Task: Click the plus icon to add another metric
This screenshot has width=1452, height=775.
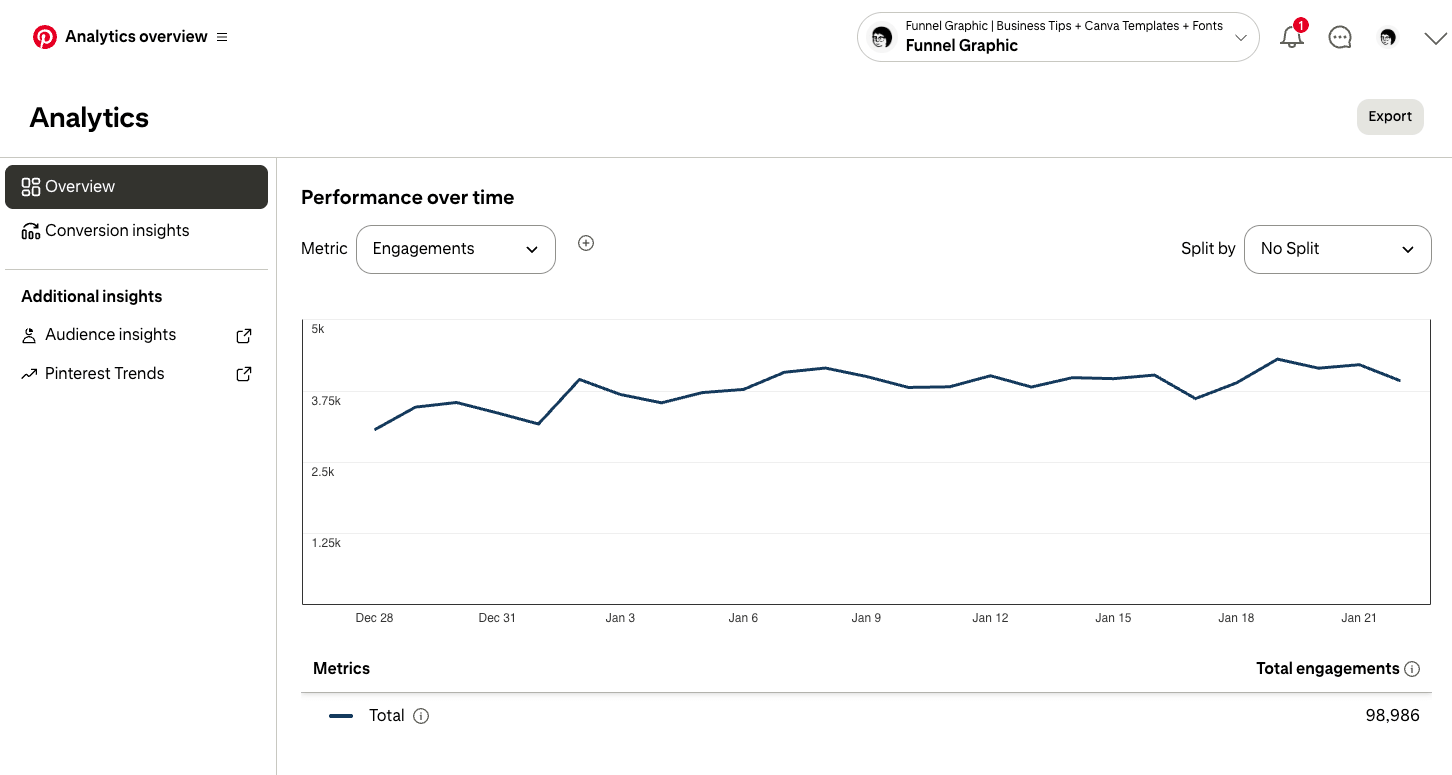Action: tap(586, 243)
